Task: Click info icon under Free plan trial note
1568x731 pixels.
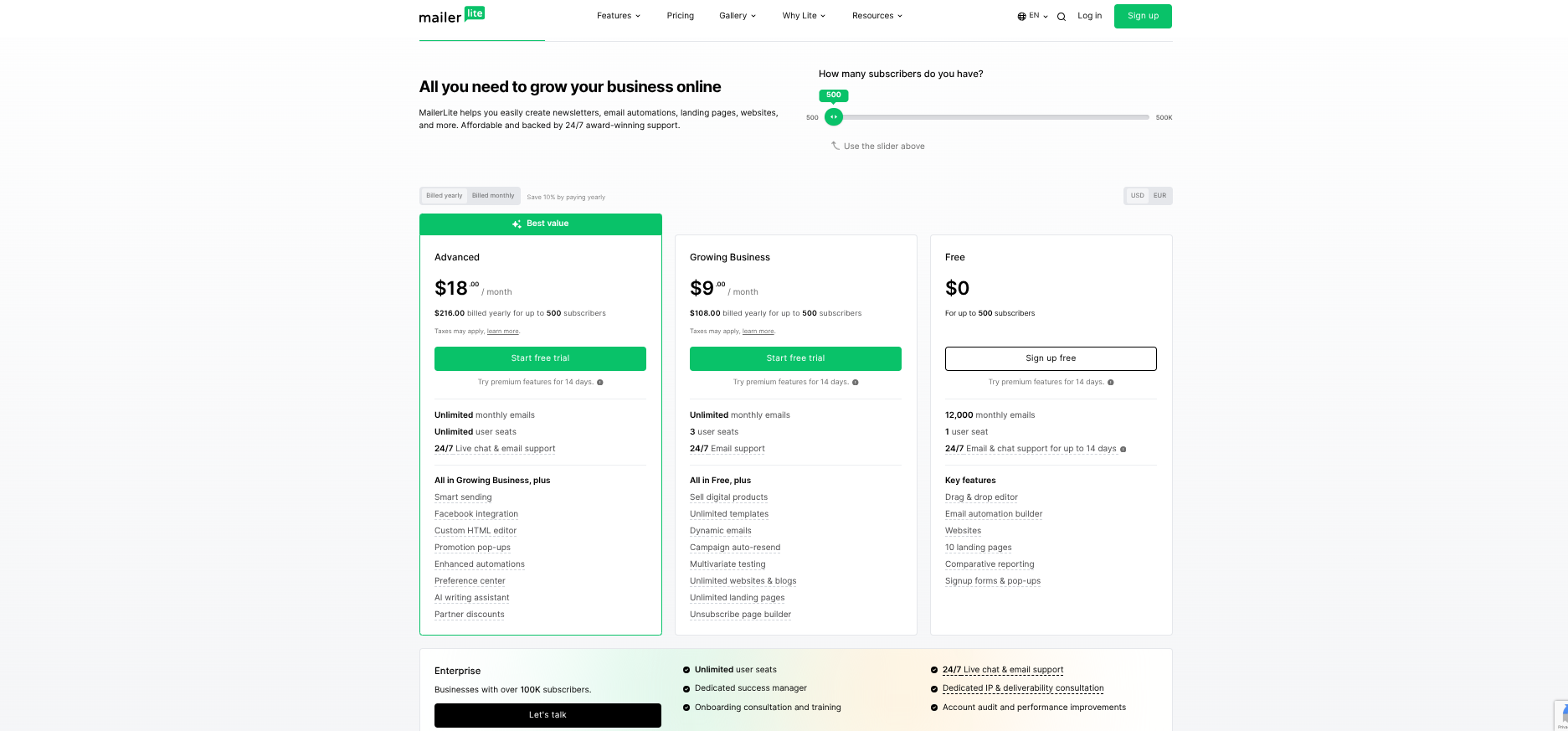Action: 1111,383
